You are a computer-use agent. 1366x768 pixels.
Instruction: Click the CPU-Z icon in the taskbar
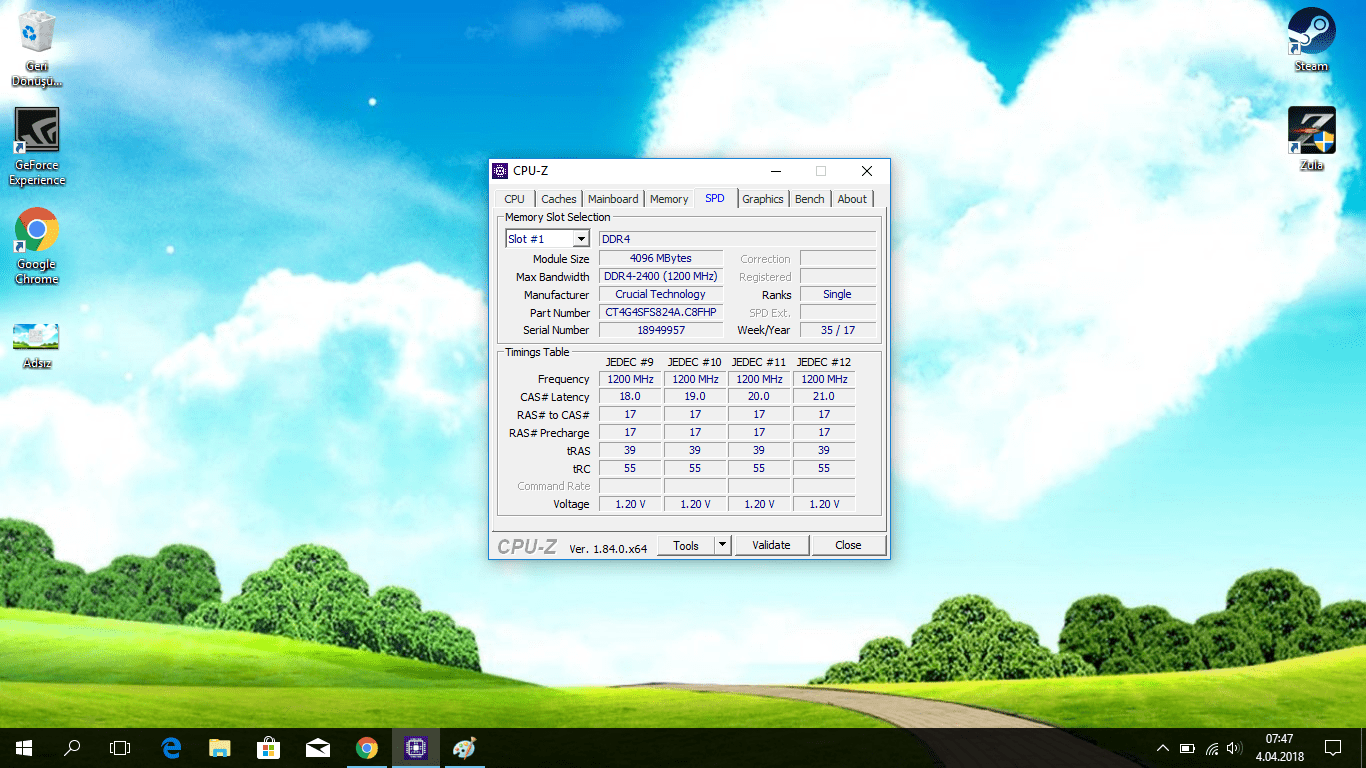click(415, 747)
